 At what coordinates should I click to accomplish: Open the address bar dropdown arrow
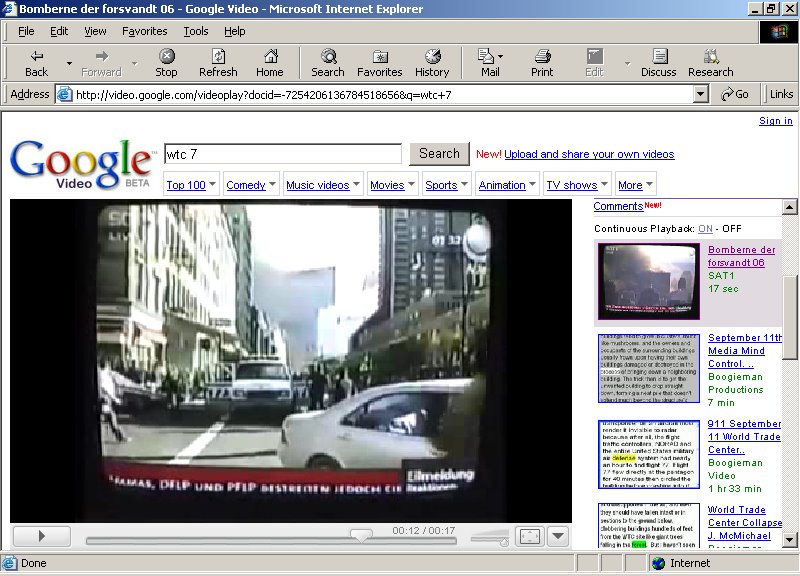click(701, 94)
